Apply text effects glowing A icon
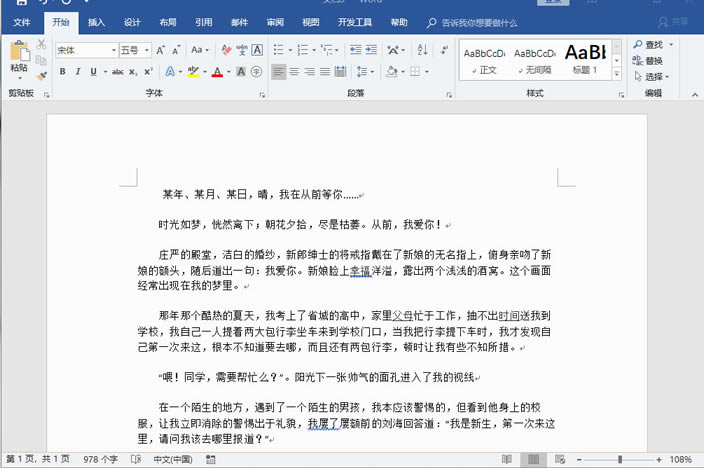Image resolution: width=704 pixels, height=468 pixels. [x=170, y=71]
